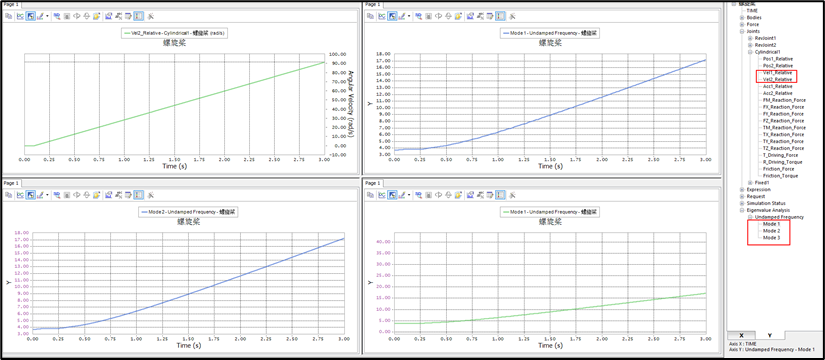Select Mode 3 under Undamped Frequency
This screenshot has height=360, width=825.
[x=771, y=238]
